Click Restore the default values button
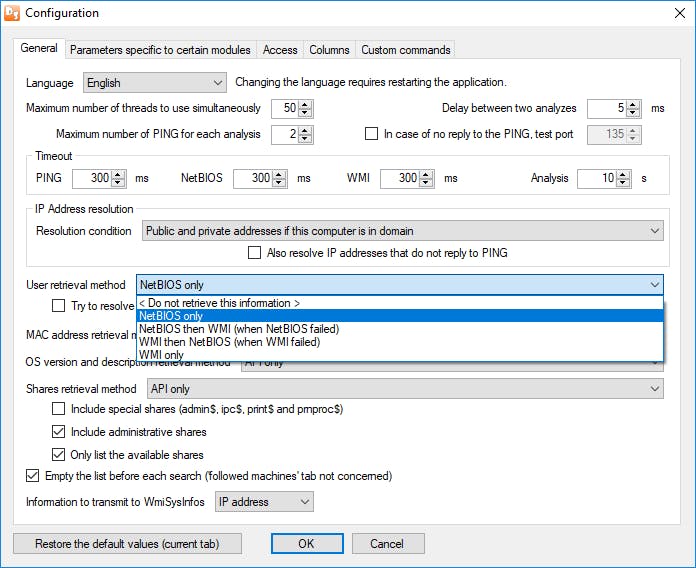 127,544
